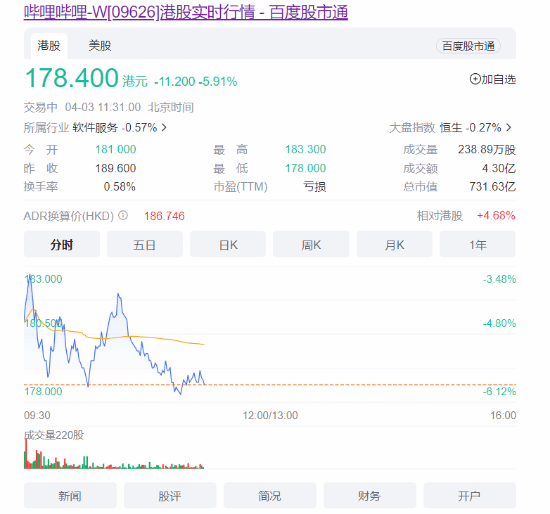
Task: Show the 月K candlestick chart
Action: point(394,244)
